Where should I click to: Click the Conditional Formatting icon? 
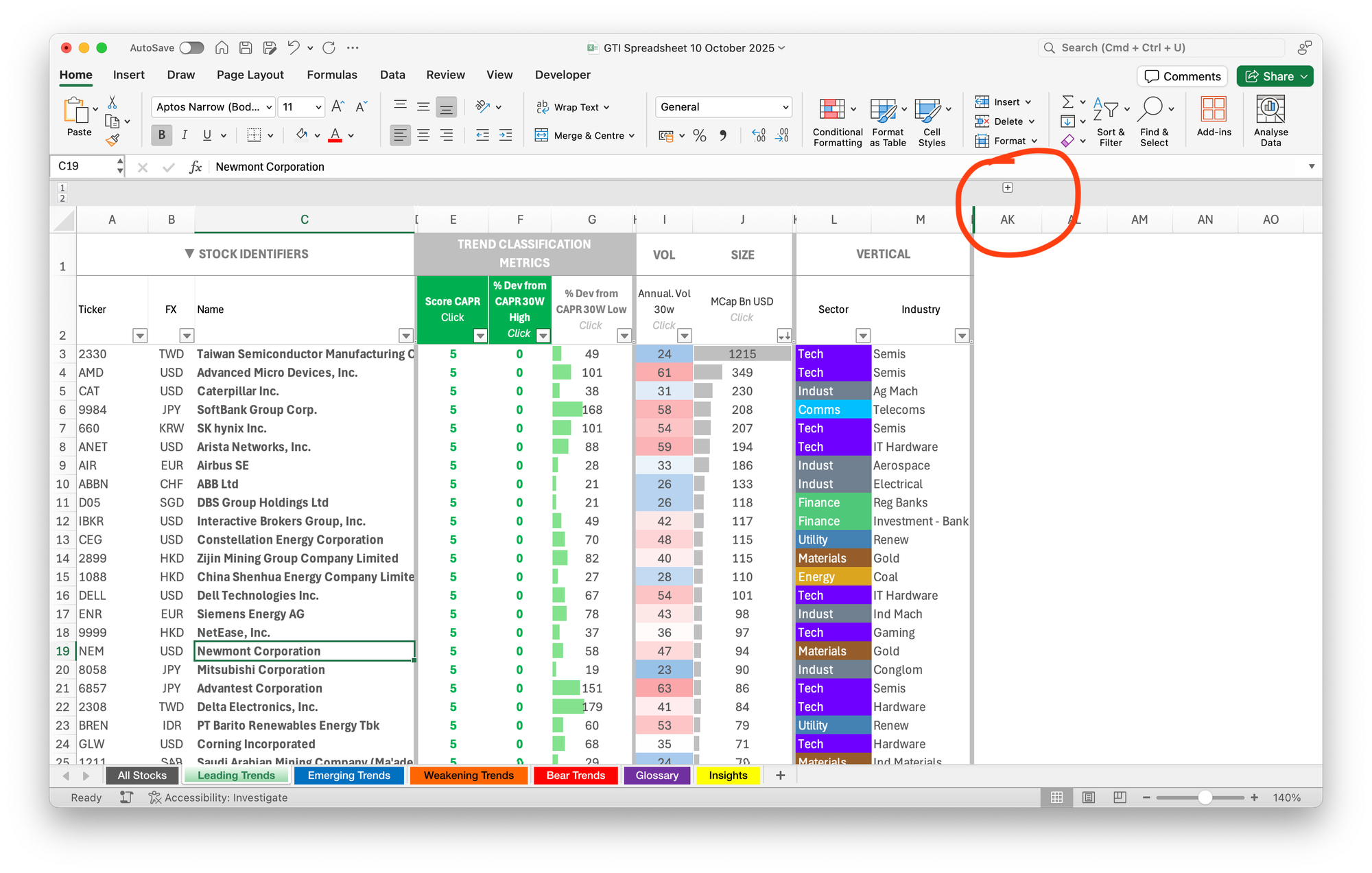(x=831, y=110)
